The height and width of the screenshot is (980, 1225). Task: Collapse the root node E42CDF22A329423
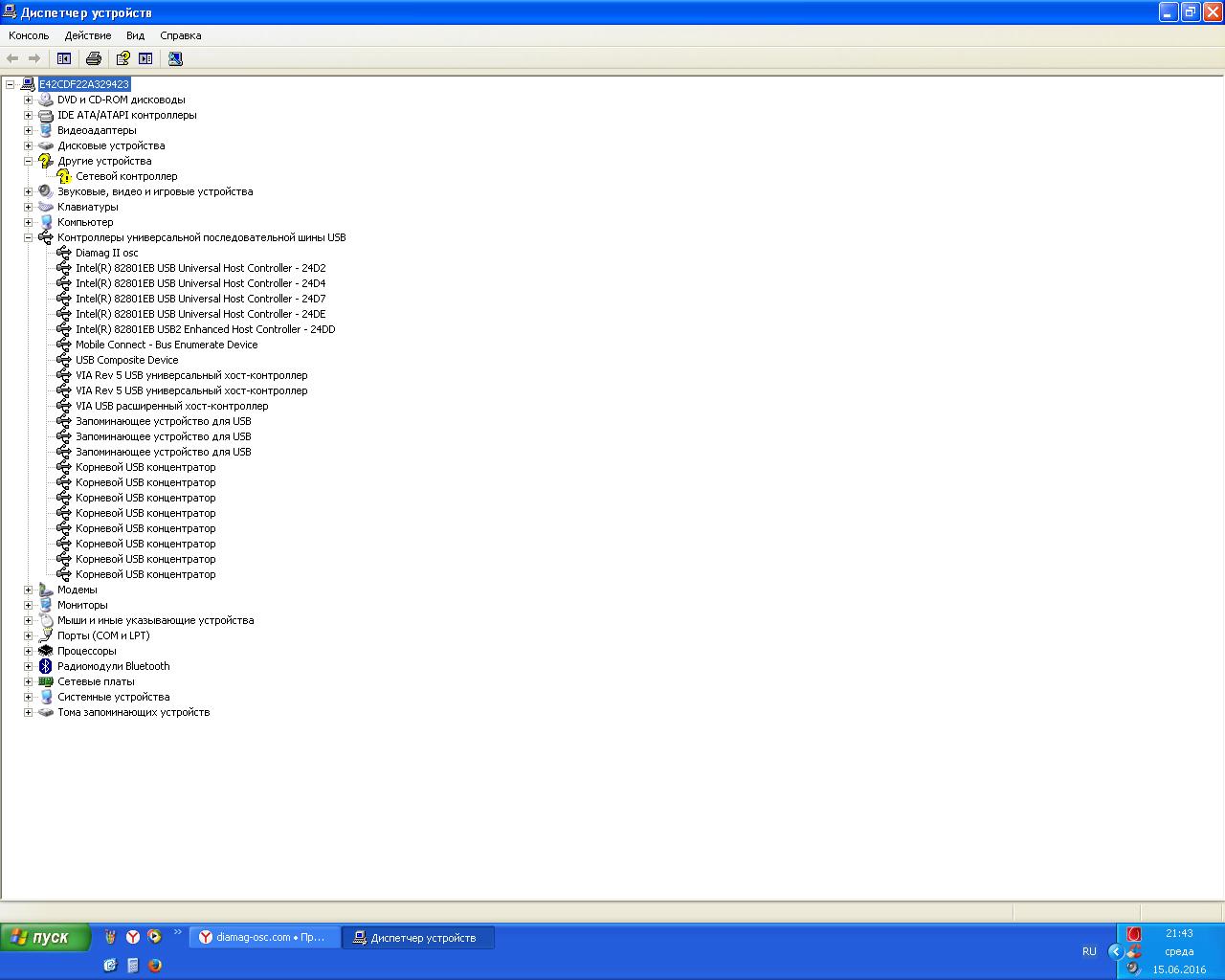click(x=10, y=84)
